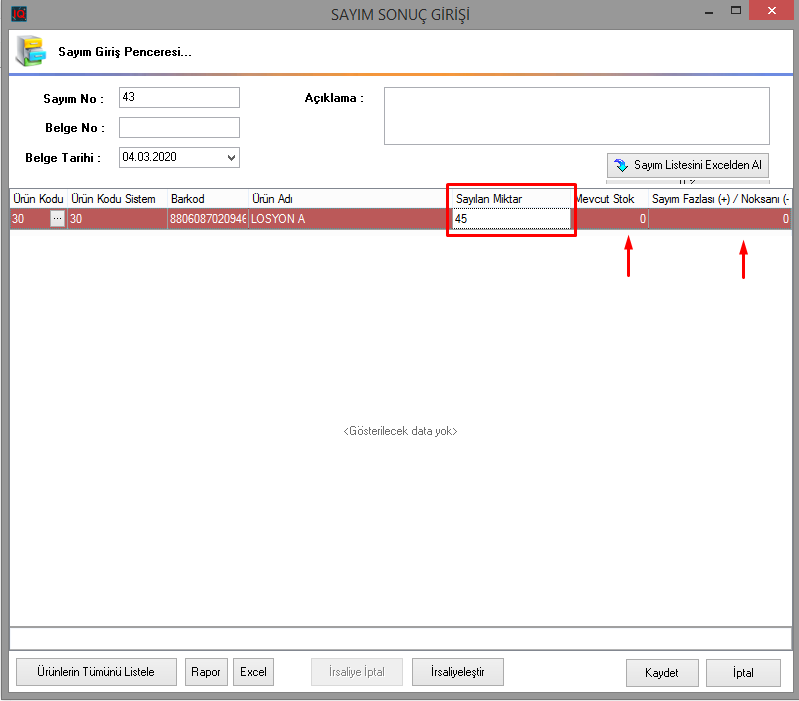799x701 pixels.
Task: Open the Rapor report button
Action: [207, 672]
